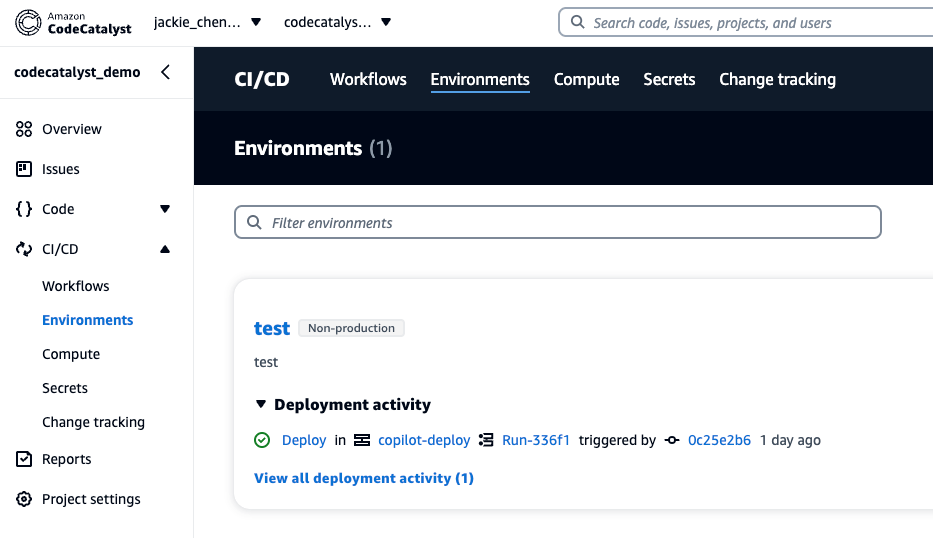
Task: Collapse the Deployment activity section
Action: pos(261,405)
